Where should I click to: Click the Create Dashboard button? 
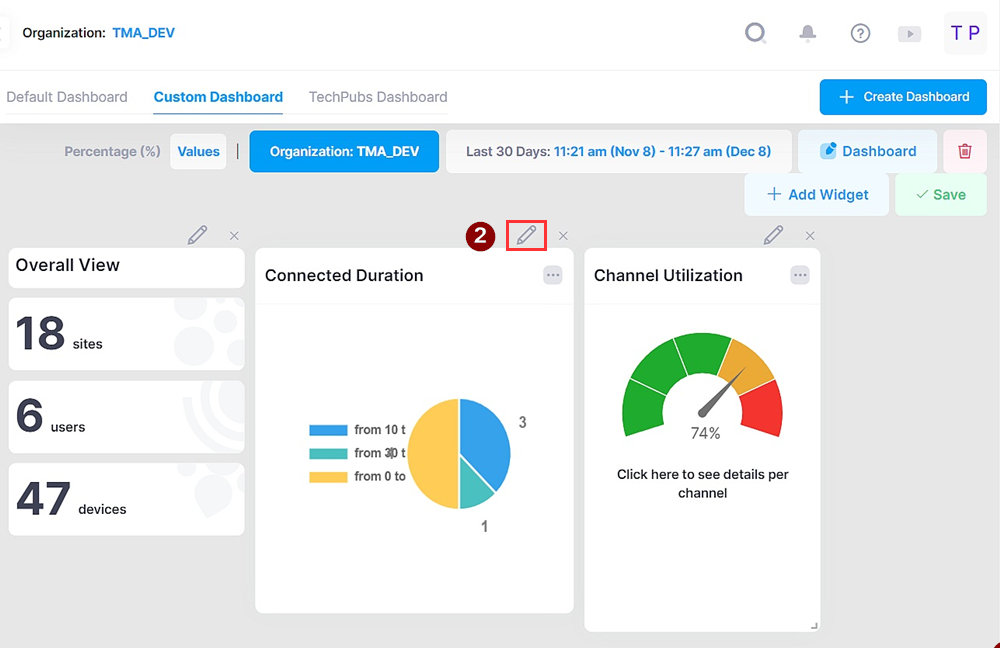pos(903,97)
